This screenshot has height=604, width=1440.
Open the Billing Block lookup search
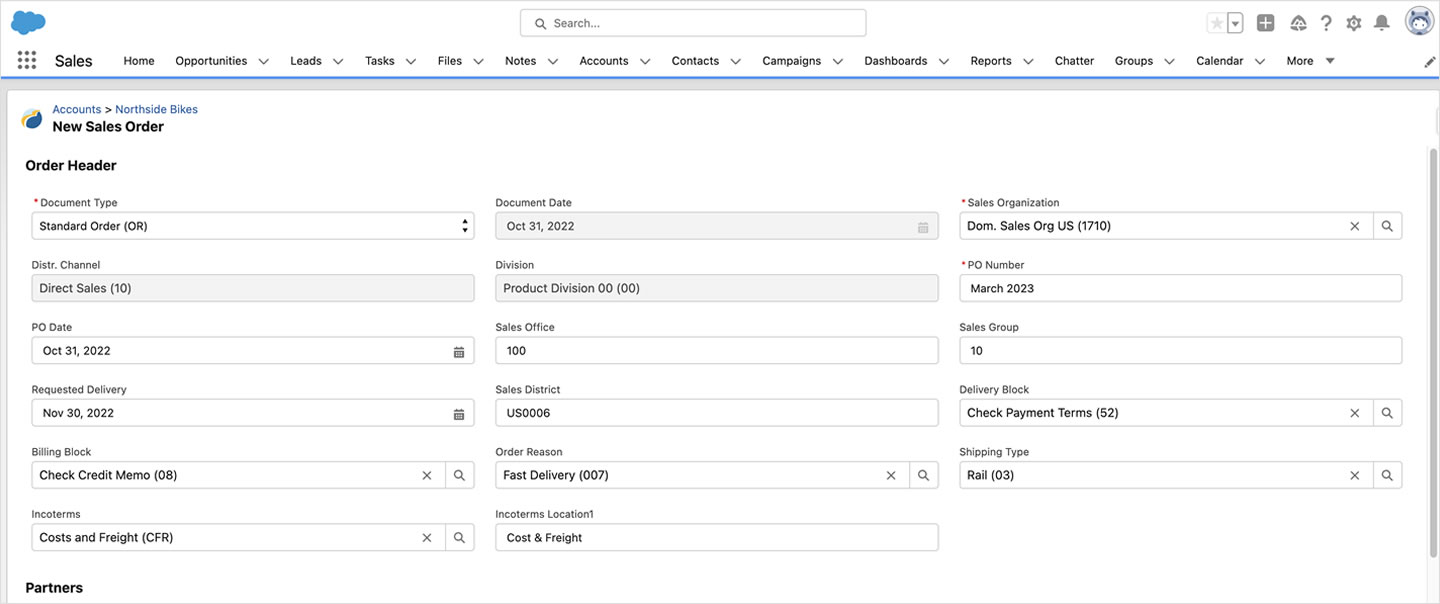click(459, 475)
